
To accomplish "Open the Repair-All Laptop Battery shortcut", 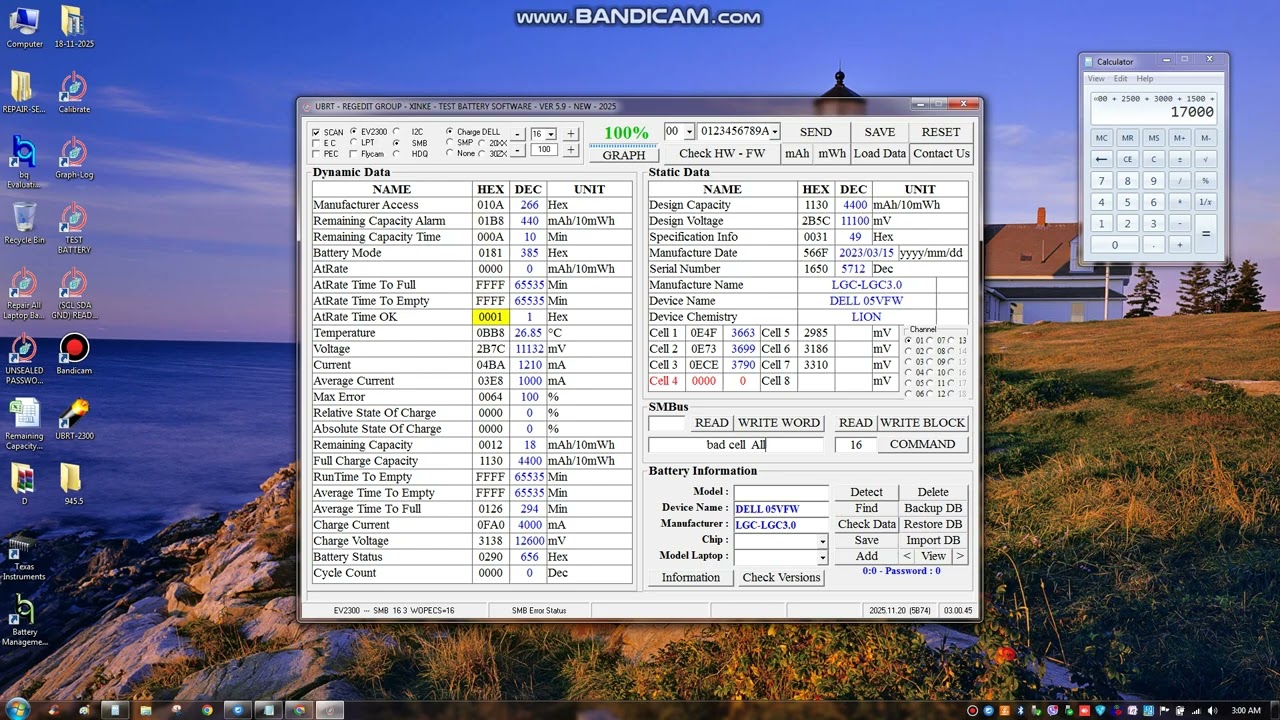I will [x=24, y=293].
